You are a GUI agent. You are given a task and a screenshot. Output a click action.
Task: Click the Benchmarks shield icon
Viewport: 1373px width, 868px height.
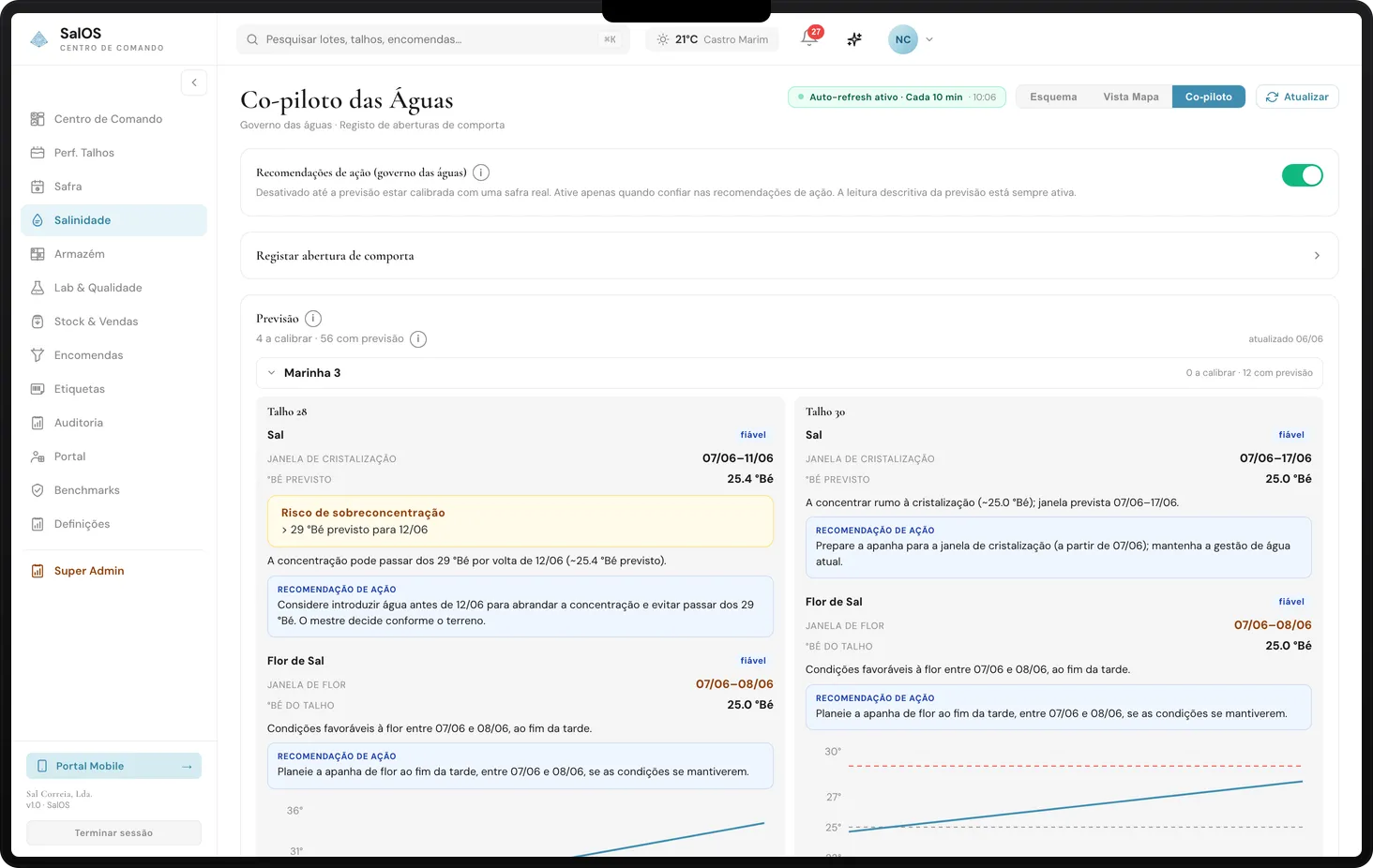pos(38,490)
